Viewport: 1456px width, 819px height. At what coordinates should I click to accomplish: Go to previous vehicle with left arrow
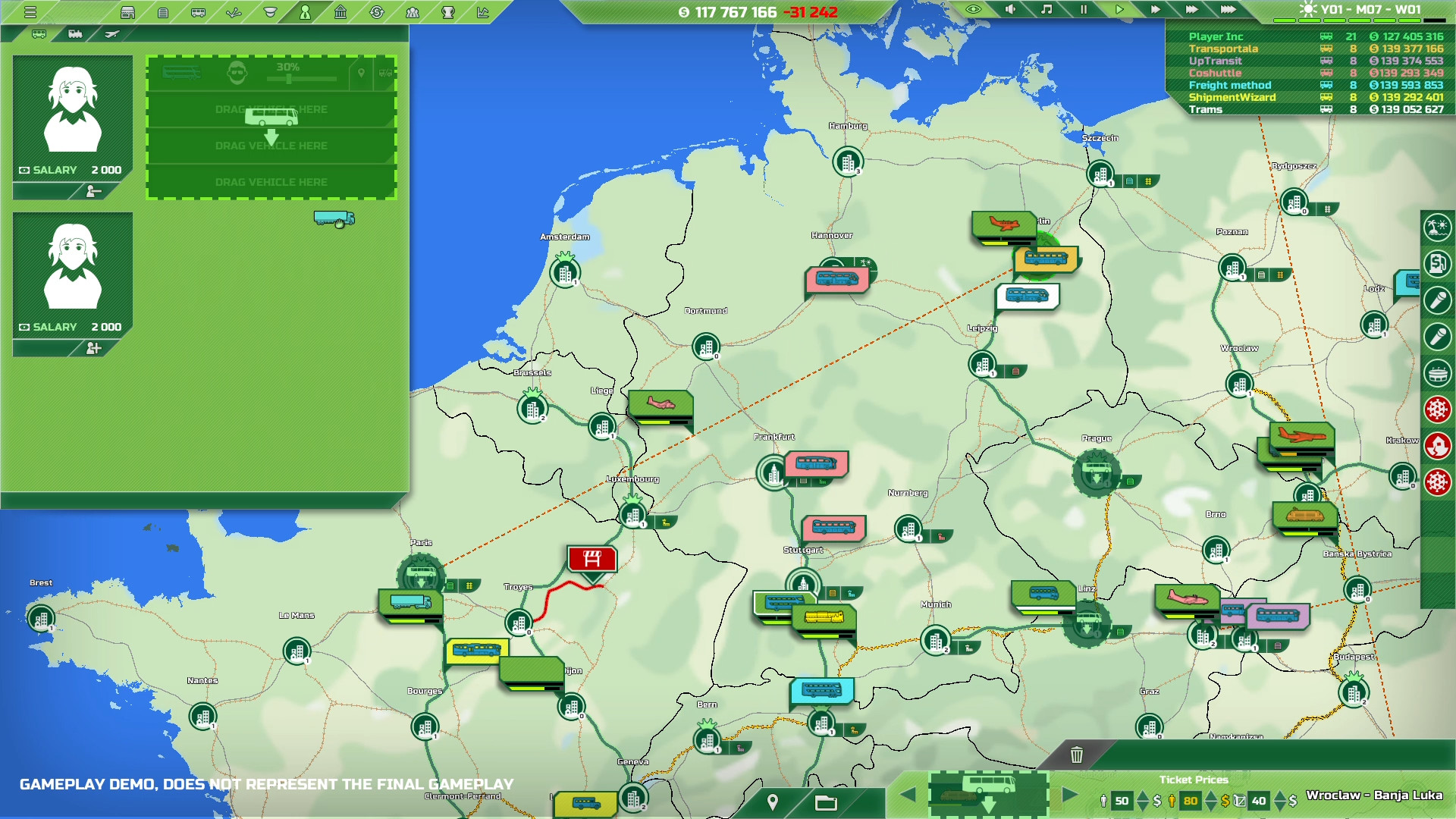point(908,795)
